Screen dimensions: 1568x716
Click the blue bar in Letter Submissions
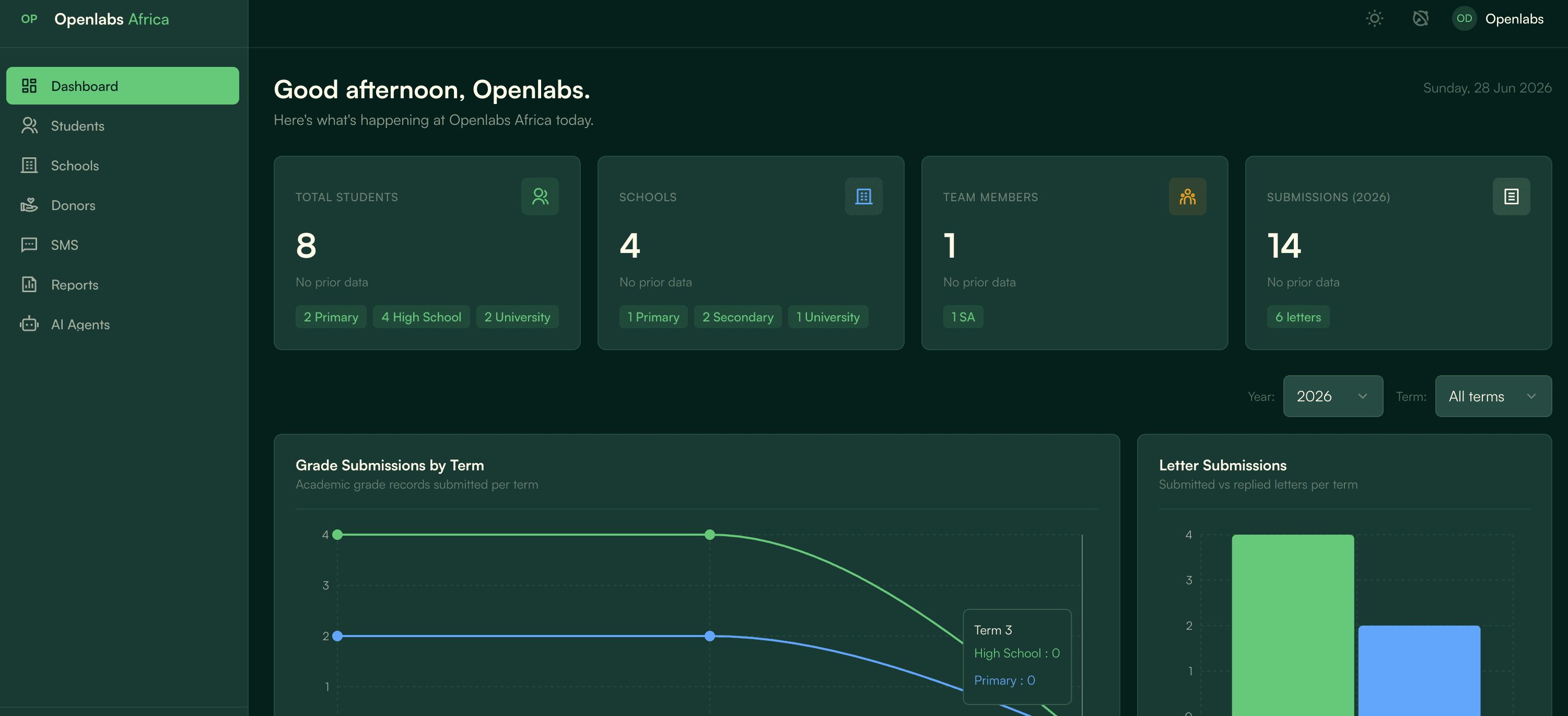click(x=1419, y=671)
